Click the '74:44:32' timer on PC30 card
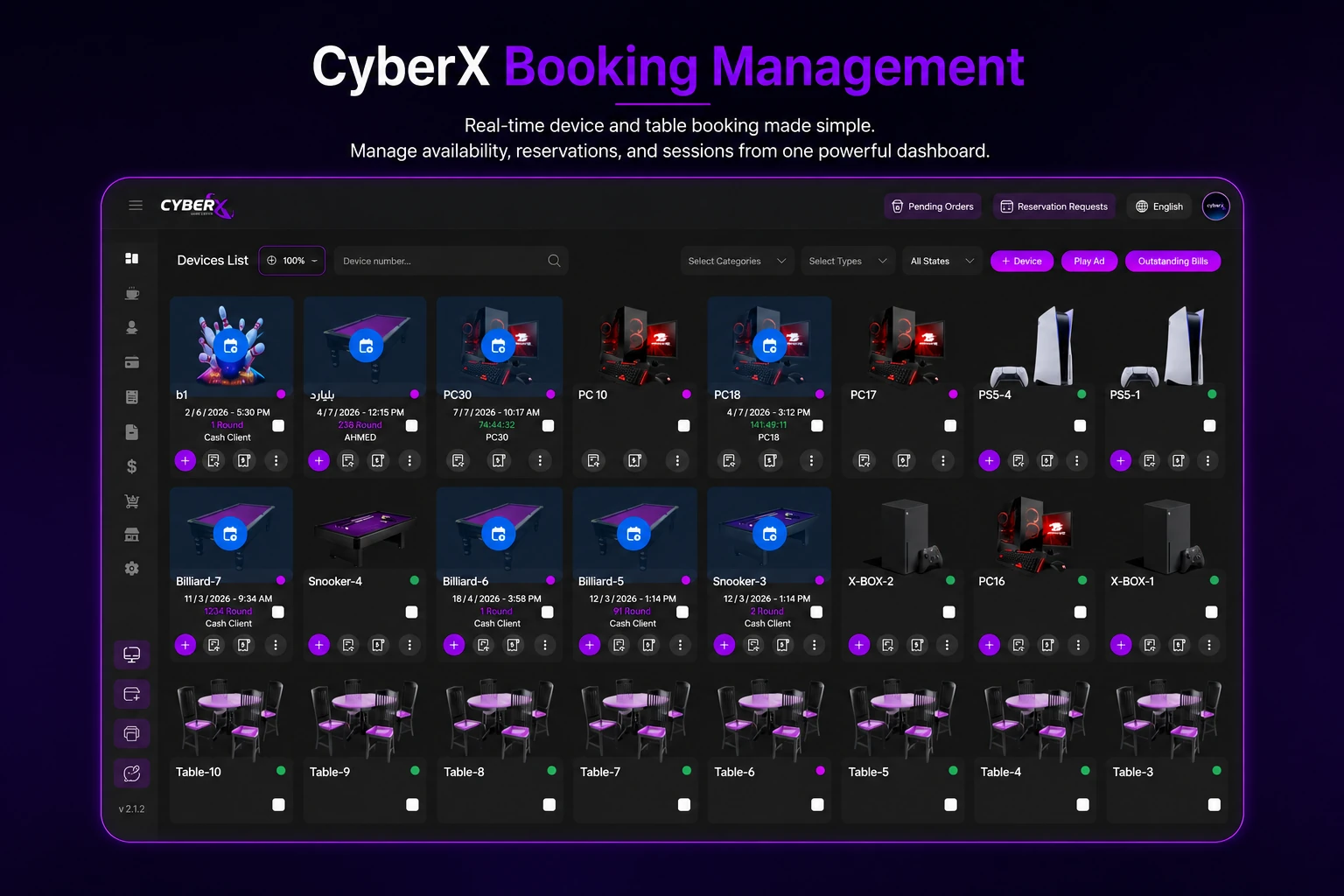 tap(496, 425)
